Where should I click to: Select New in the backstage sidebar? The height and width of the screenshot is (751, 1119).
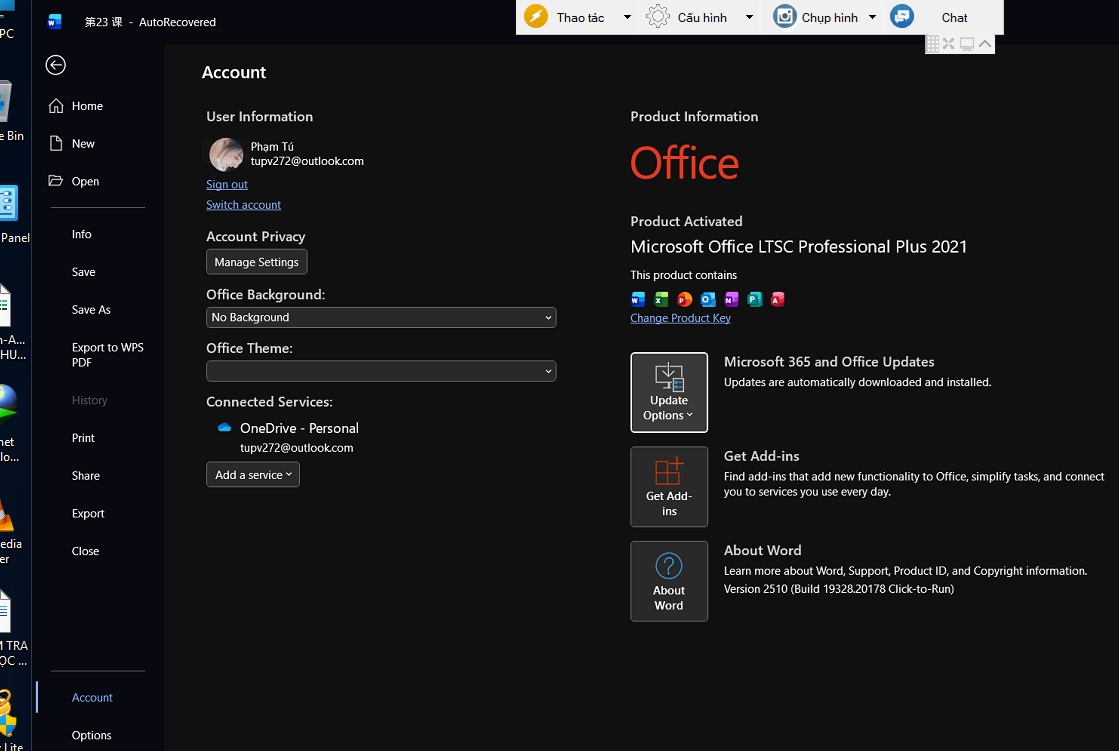(x=83, y=143)
